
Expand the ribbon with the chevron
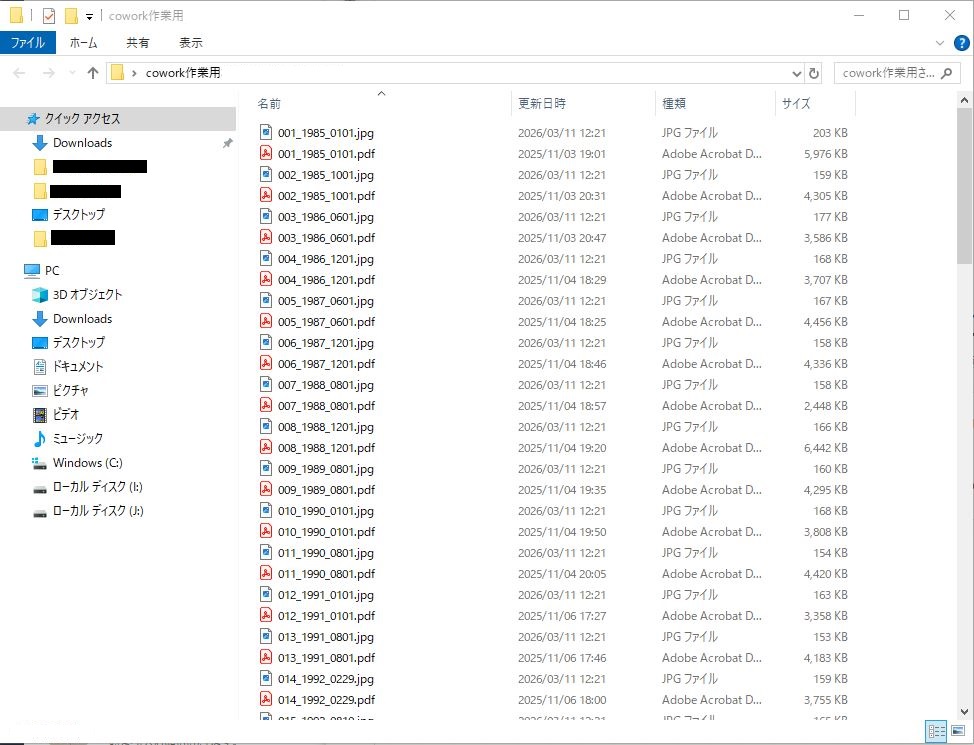[x=940, y=43]
